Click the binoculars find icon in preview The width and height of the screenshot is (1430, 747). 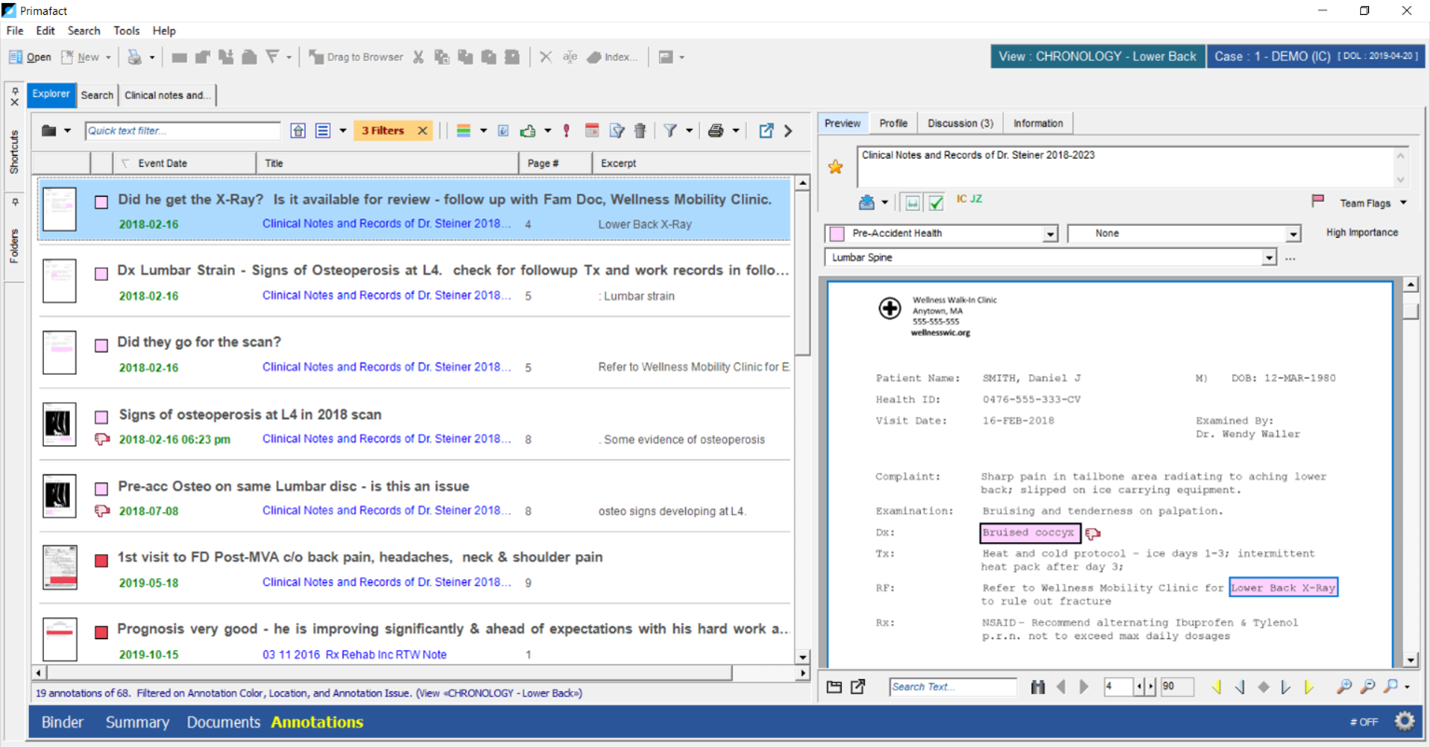click(1037, 687)
